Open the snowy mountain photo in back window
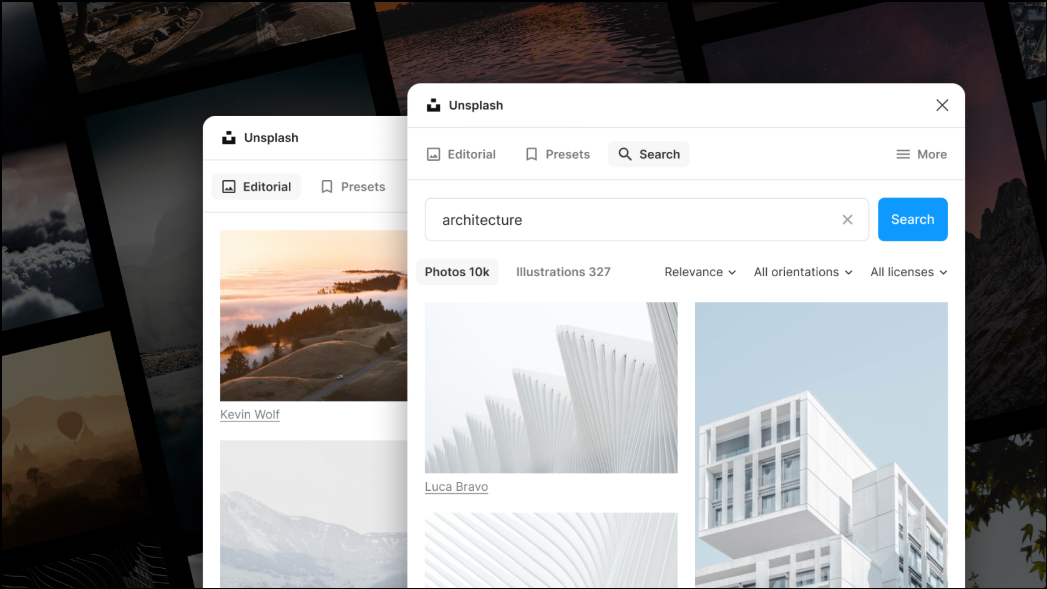 coord(313,514)
